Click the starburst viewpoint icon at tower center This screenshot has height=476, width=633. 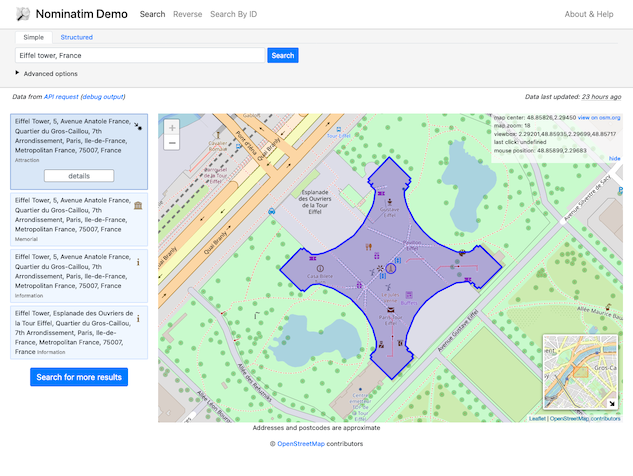[380, 268]
